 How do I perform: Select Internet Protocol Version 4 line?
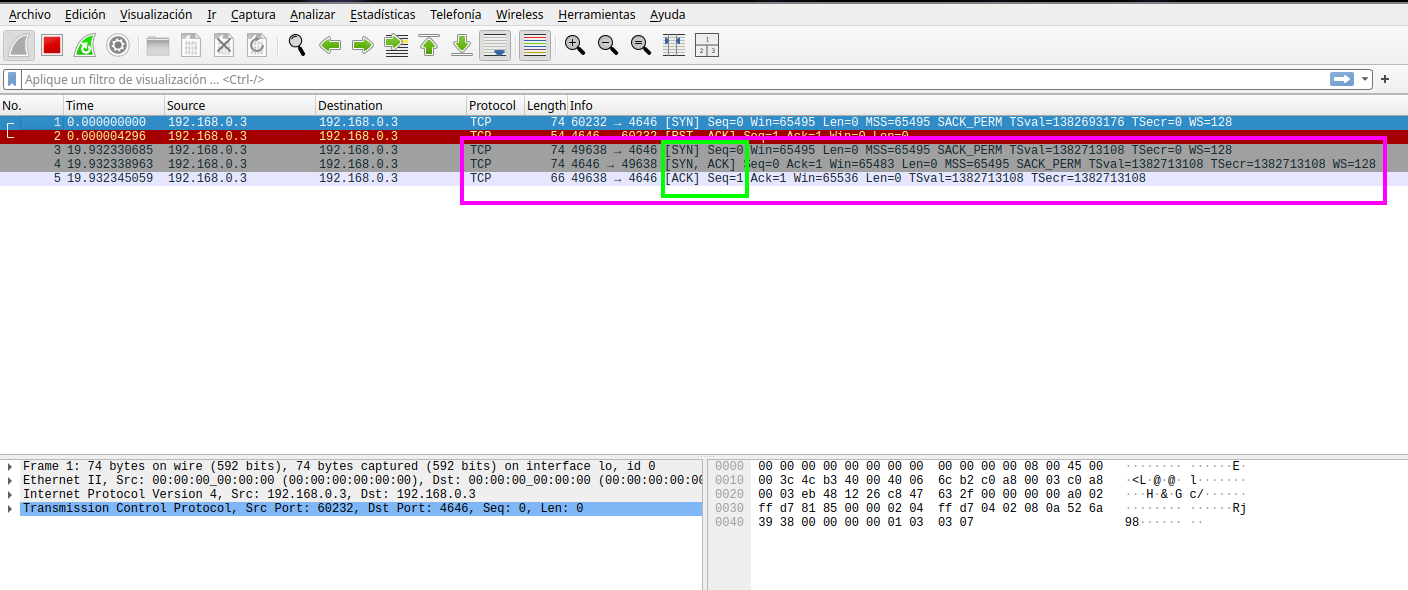(x=249, y=494)
